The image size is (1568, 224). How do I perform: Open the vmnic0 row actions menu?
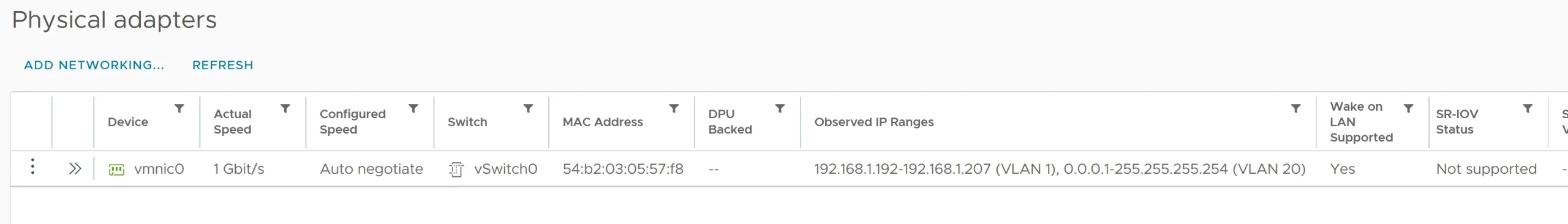32,166
